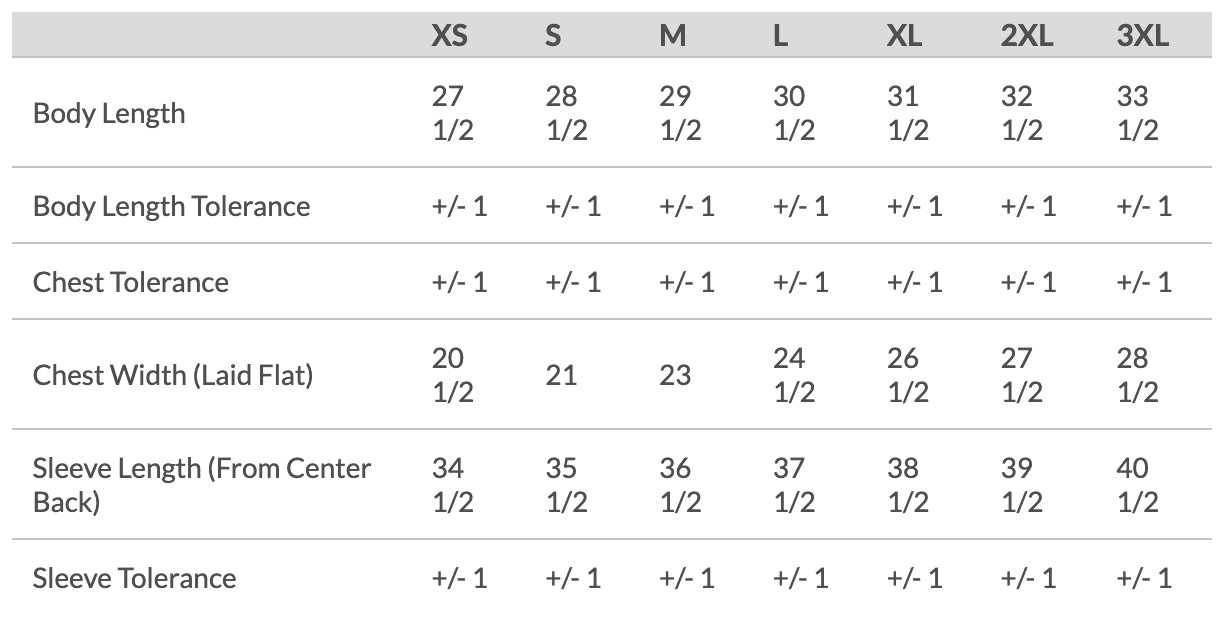The height and width of the screenshot is (622, 1224).
Task: Select the L size column header
Action: click(x=781, y=36)
